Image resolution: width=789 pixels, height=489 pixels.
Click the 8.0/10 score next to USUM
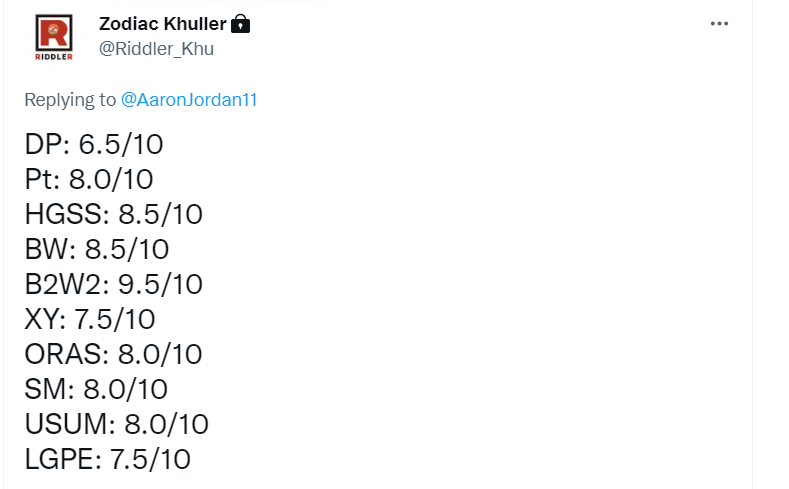pyautogui.click(x=166, y=423)
